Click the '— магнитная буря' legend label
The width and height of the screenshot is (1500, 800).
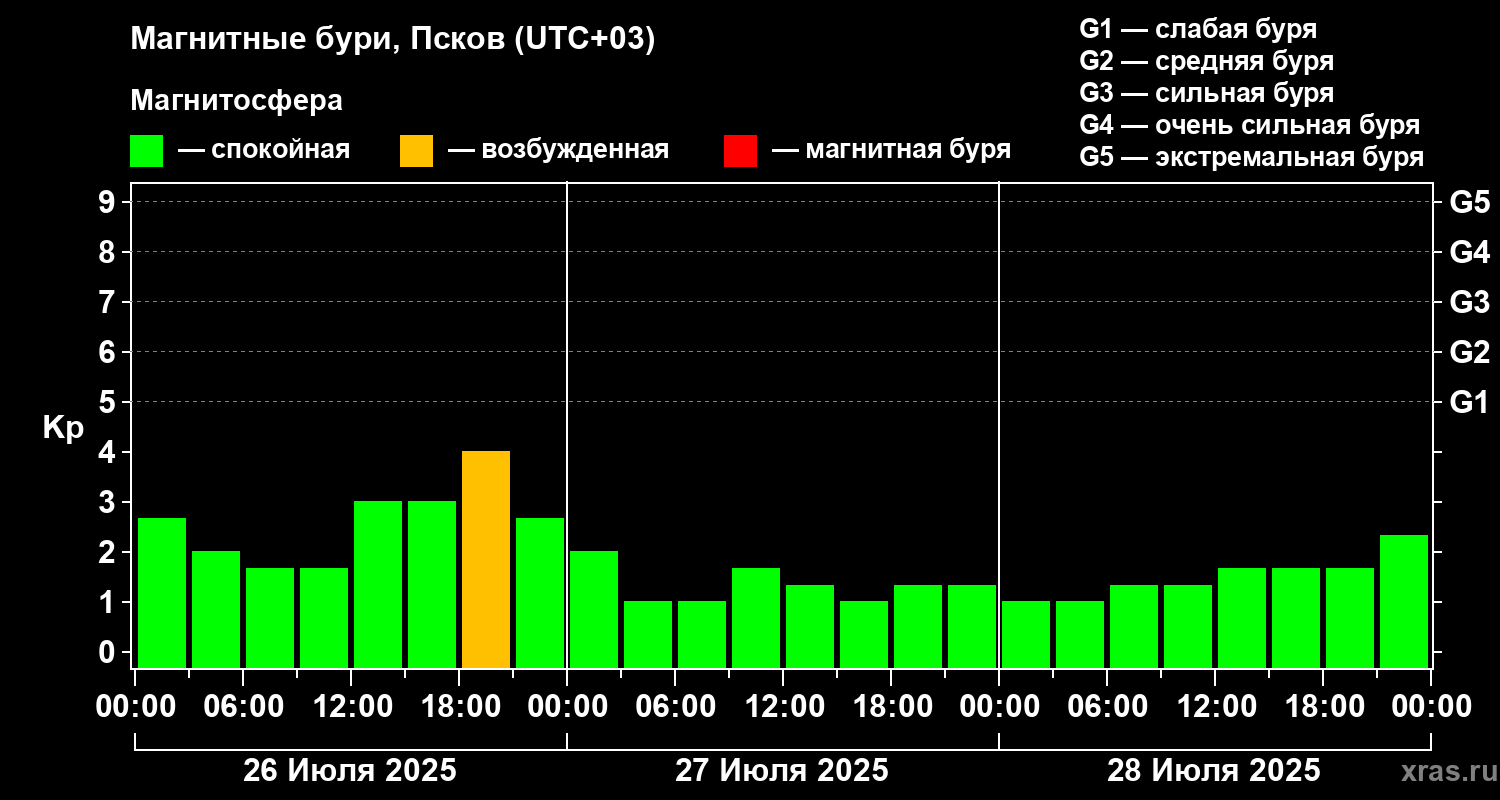892,150
